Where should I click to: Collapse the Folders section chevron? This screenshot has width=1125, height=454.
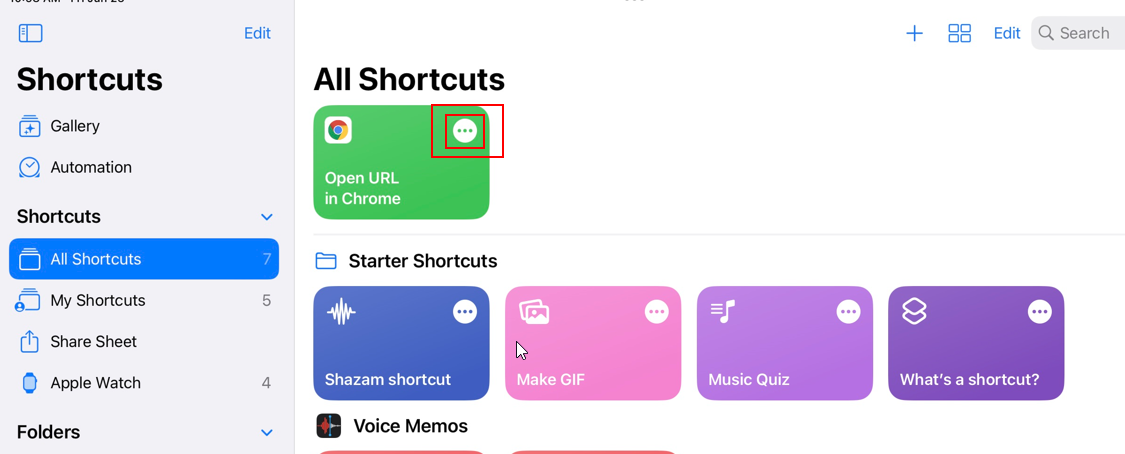[x=267, y=433]
